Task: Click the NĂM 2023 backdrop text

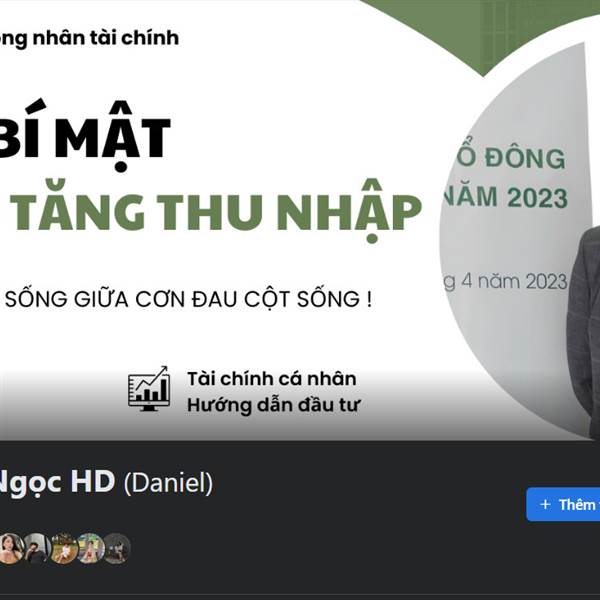Action: pyautogui.click(x=504, y=197)
